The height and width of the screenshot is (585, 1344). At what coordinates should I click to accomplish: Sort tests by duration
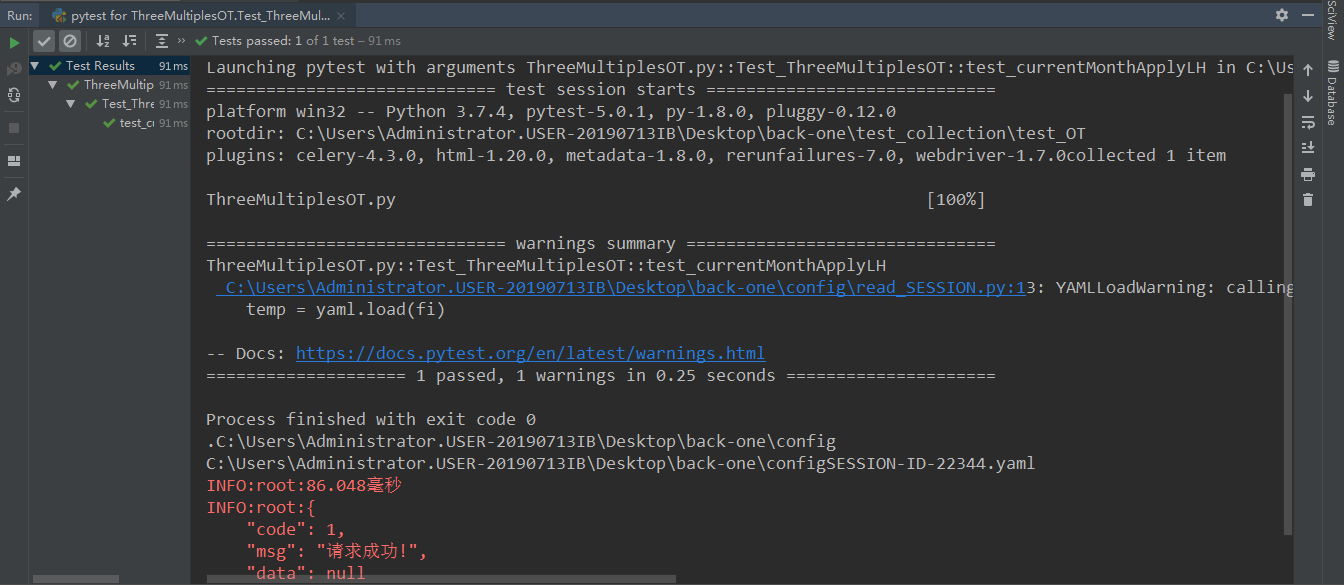129,41
